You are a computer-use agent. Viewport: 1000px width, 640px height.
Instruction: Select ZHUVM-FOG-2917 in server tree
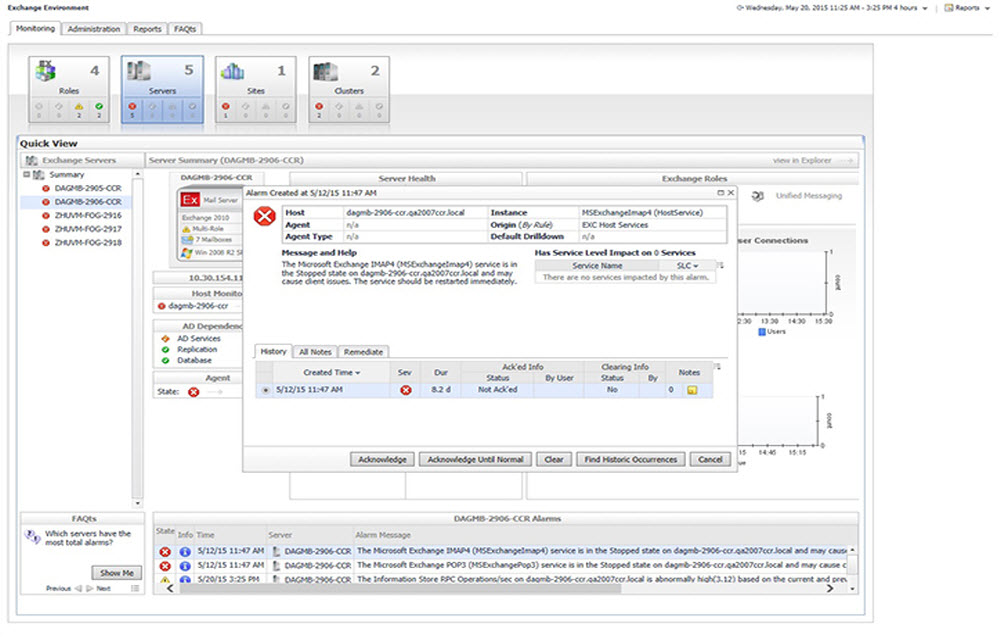click(88, 229)
